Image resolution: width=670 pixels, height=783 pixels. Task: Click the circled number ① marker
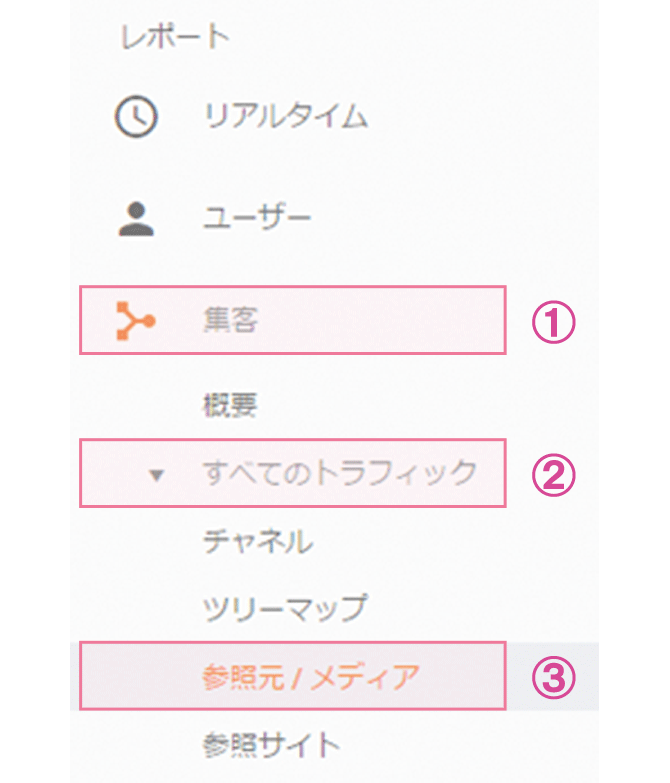pyautogui.click(x=553, y=322)
